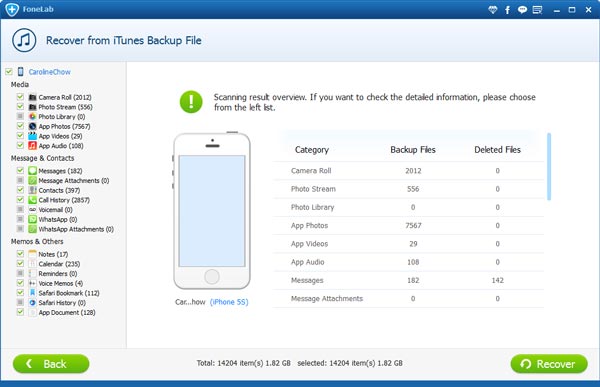Click the Camera Roll icon in sidebar
Screen dimensions: 600x387
(x=33, y=97)
